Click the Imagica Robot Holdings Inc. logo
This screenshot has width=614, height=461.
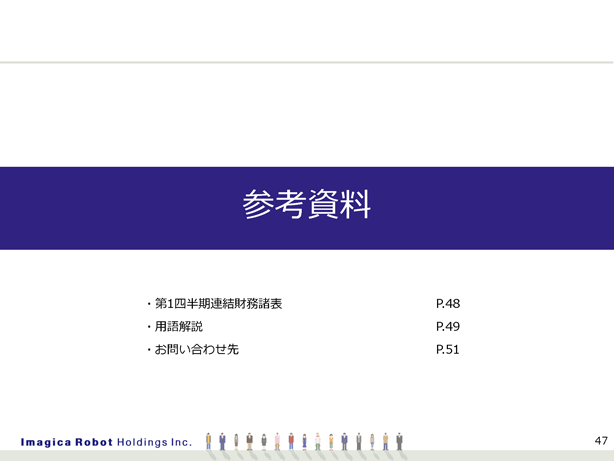[x=106, y=442]
